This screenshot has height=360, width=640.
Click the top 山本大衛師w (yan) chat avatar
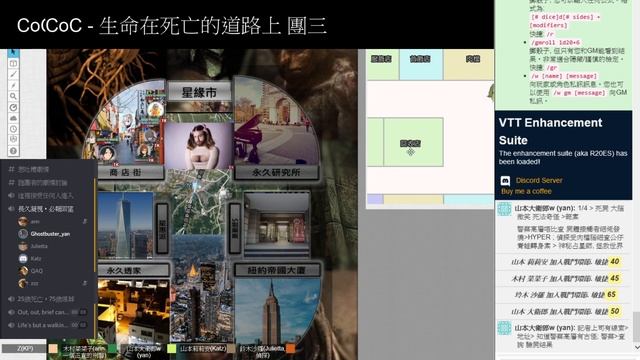pos(504,209)
